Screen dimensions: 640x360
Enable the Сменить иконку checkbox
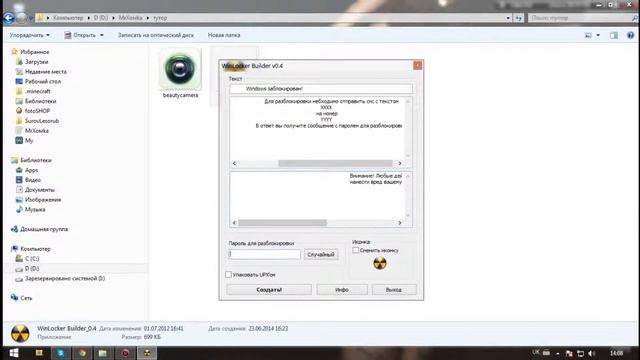coord(356,250)
